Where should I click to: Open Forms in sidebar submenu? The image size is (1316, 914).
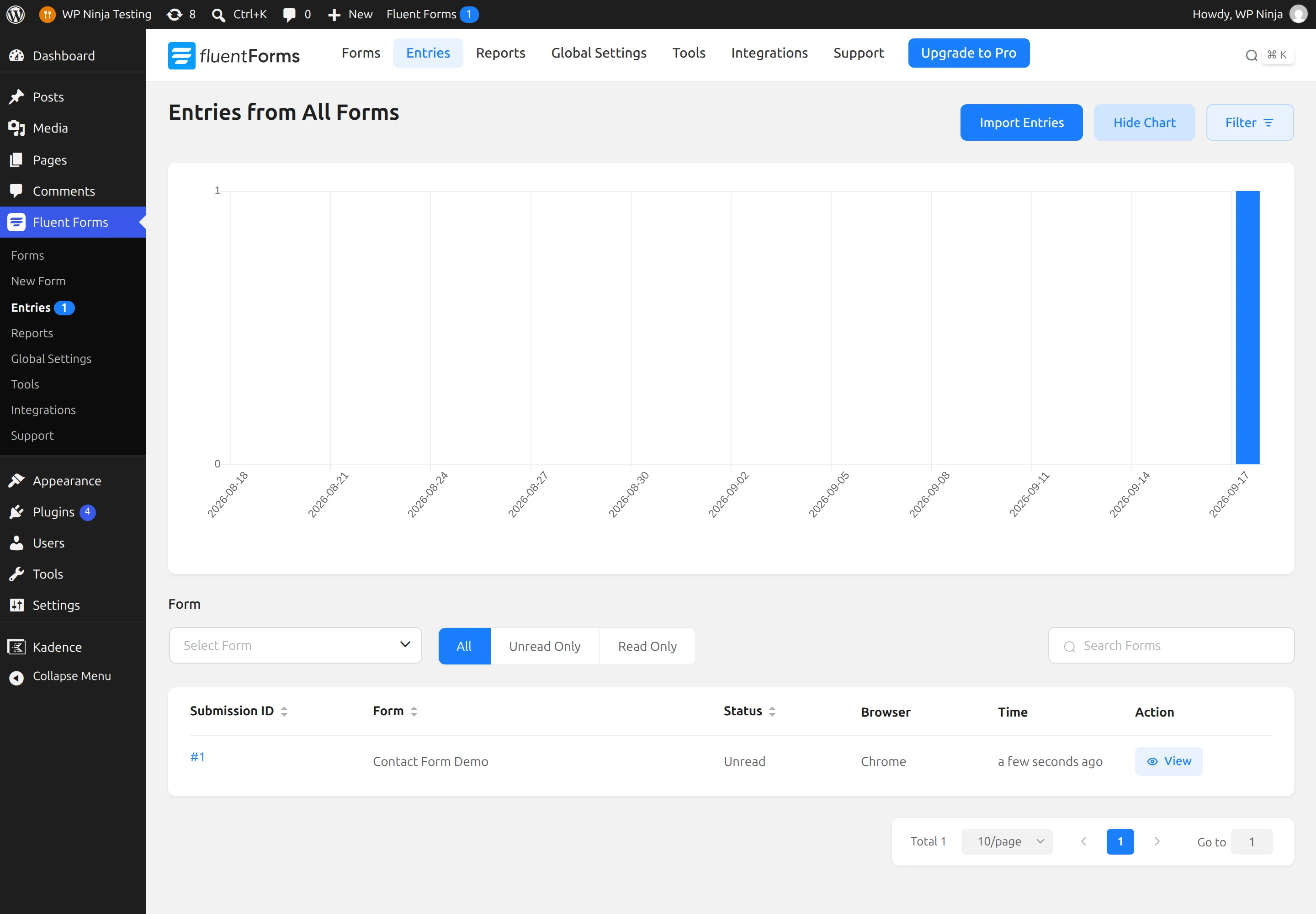pyautogui.click(x=27, y=255)
